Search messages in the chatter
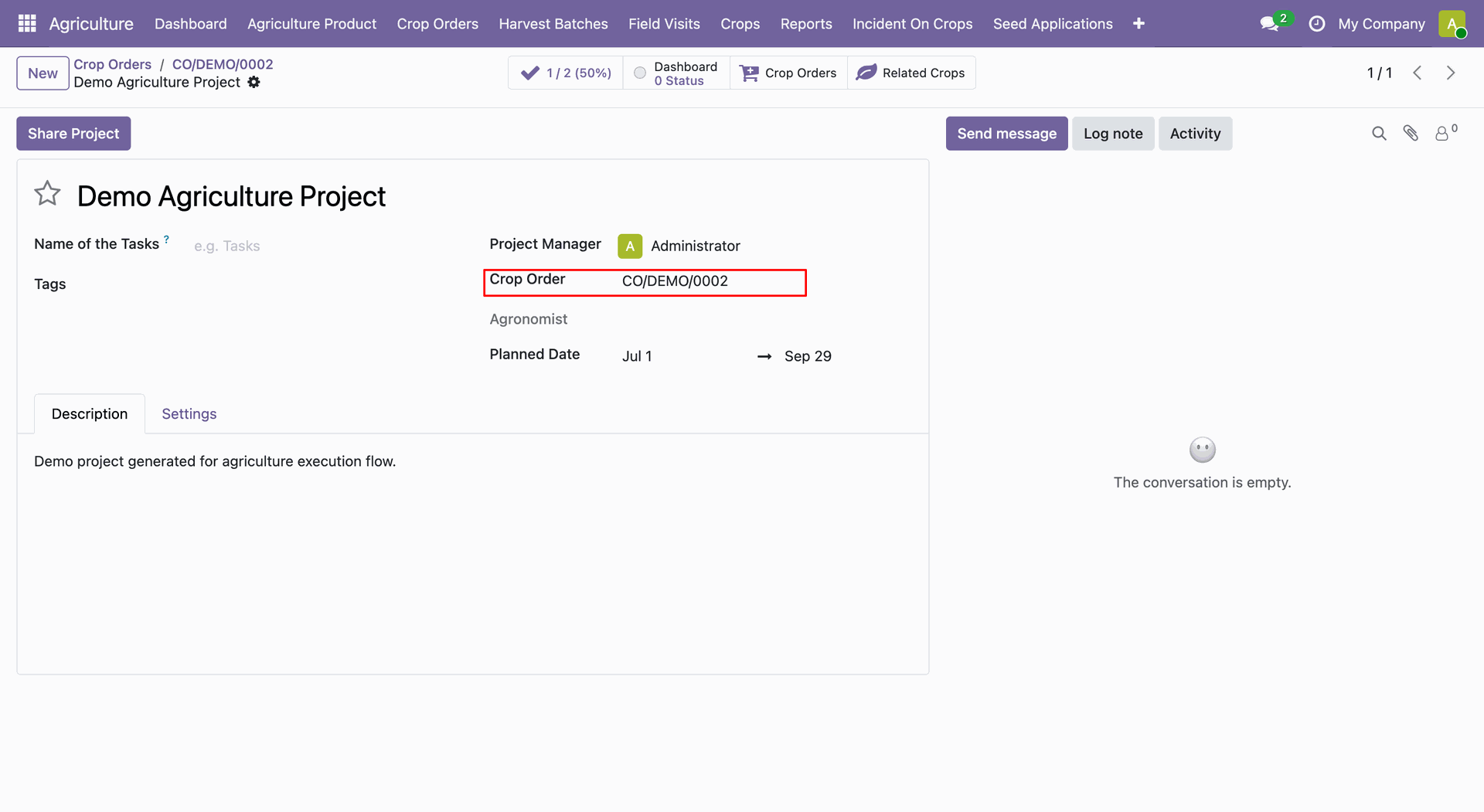 [x=1379, y=134]
